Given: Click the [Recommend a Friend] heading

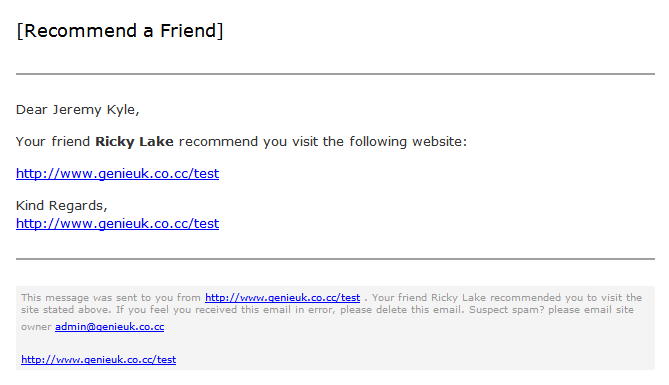Looking at the screenshot, I should pos(120,31).
